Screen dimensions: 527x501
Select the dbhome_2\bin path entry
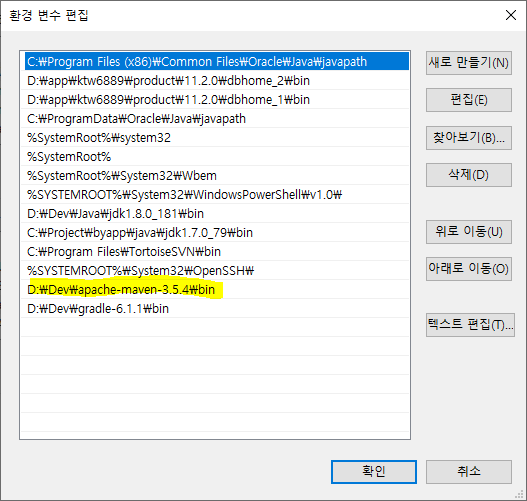coord(215,81)
